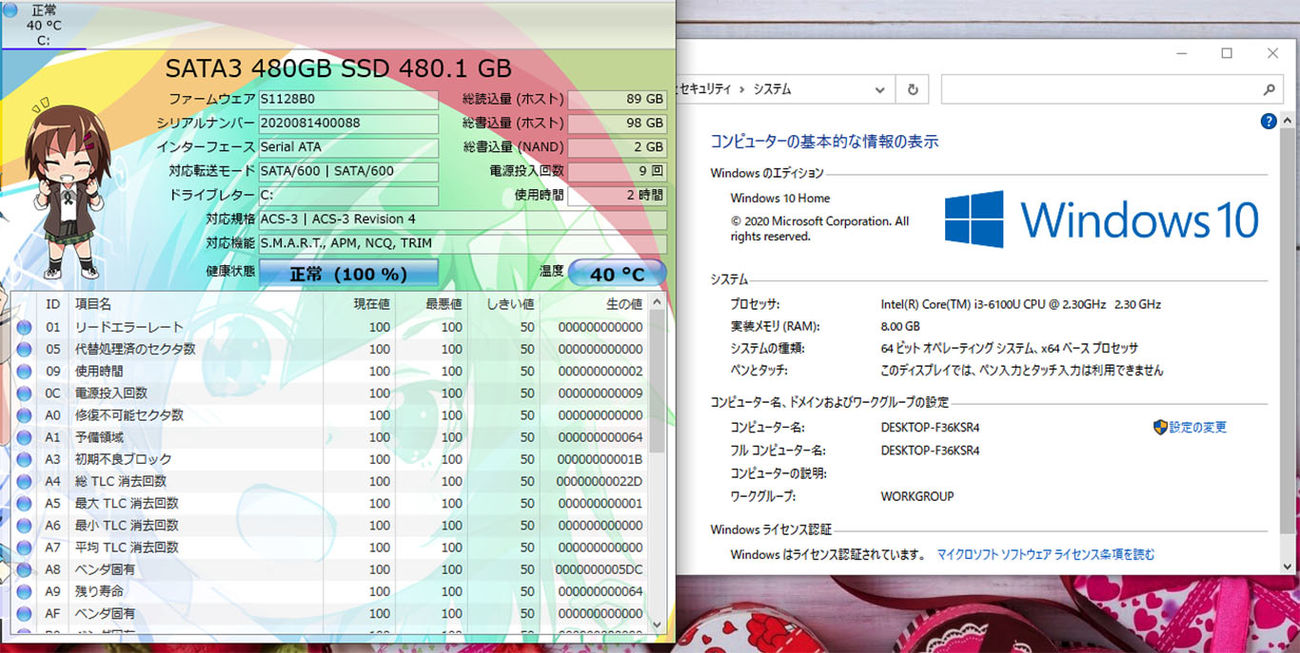Click the 最悪値 column header

coord(431,304)
